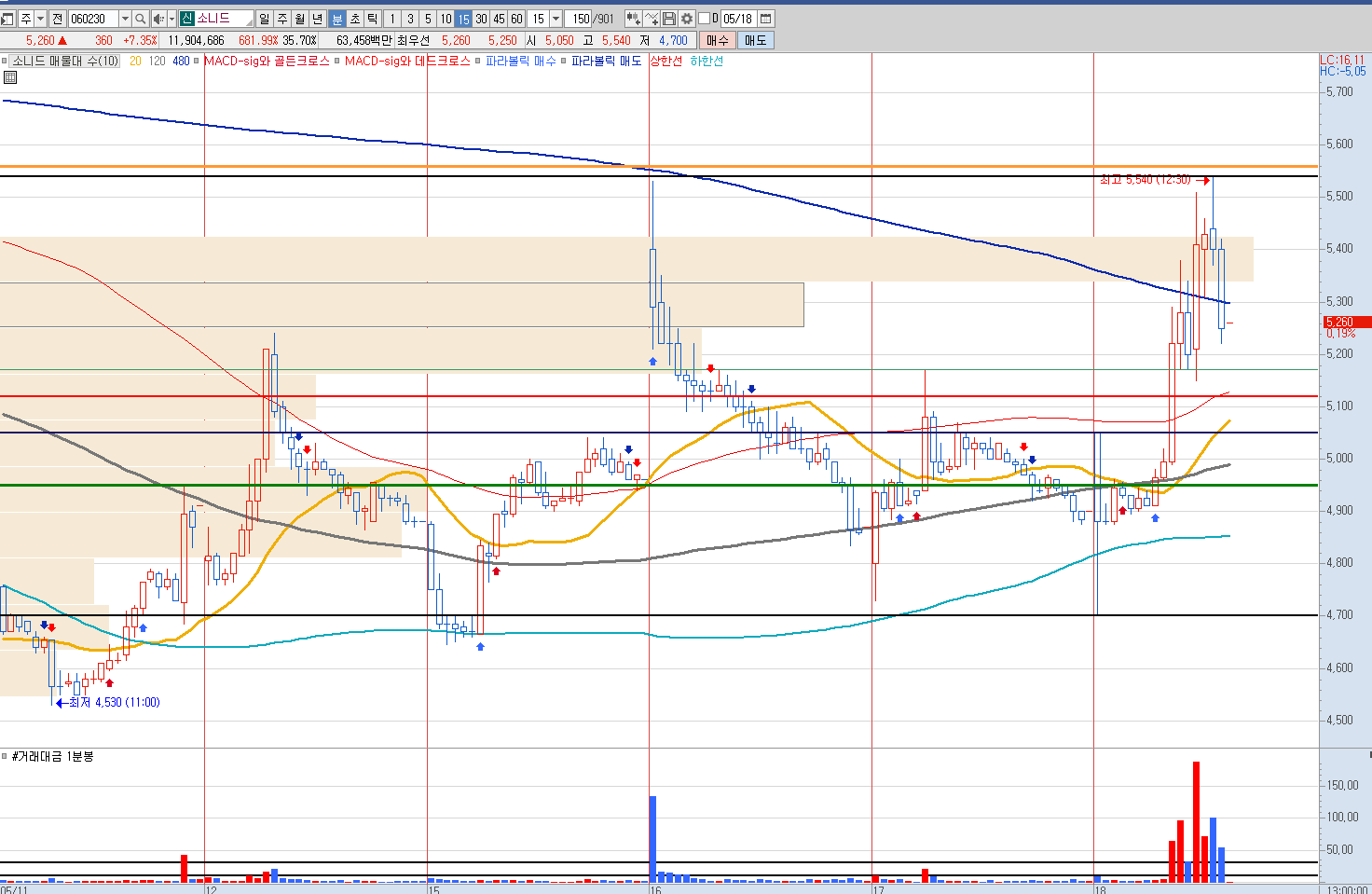Open the dropdown next to the speaker icon
Image resolution: width=1372 pixels, height=894 pixels.
click(171, 19)
